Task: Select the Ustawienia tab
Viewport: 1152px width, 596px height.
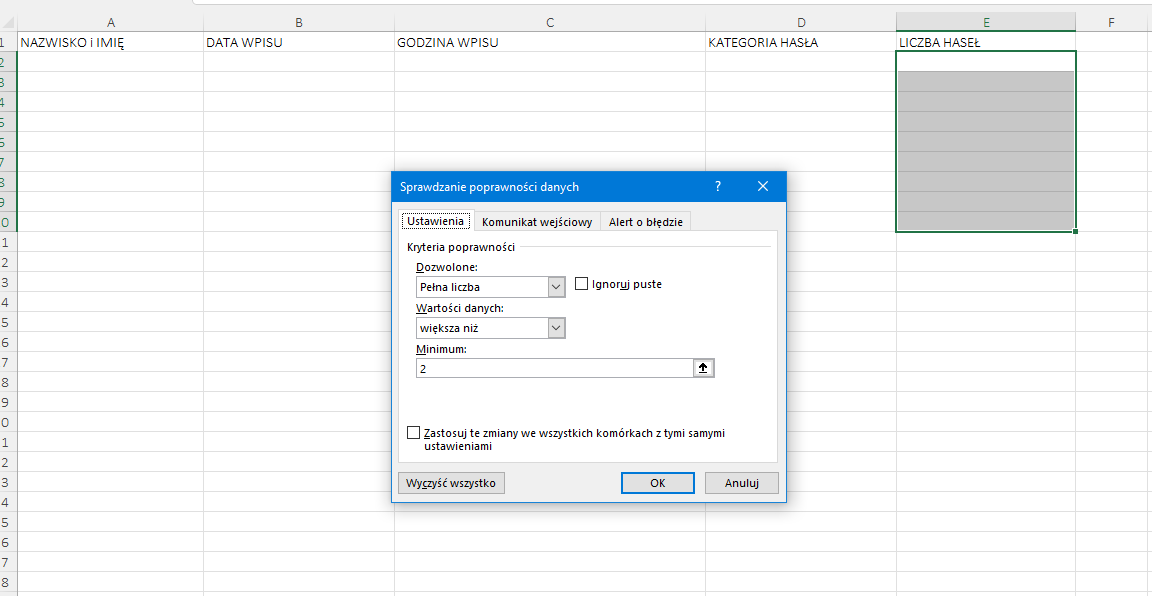Action: click(x=435, y=221)
